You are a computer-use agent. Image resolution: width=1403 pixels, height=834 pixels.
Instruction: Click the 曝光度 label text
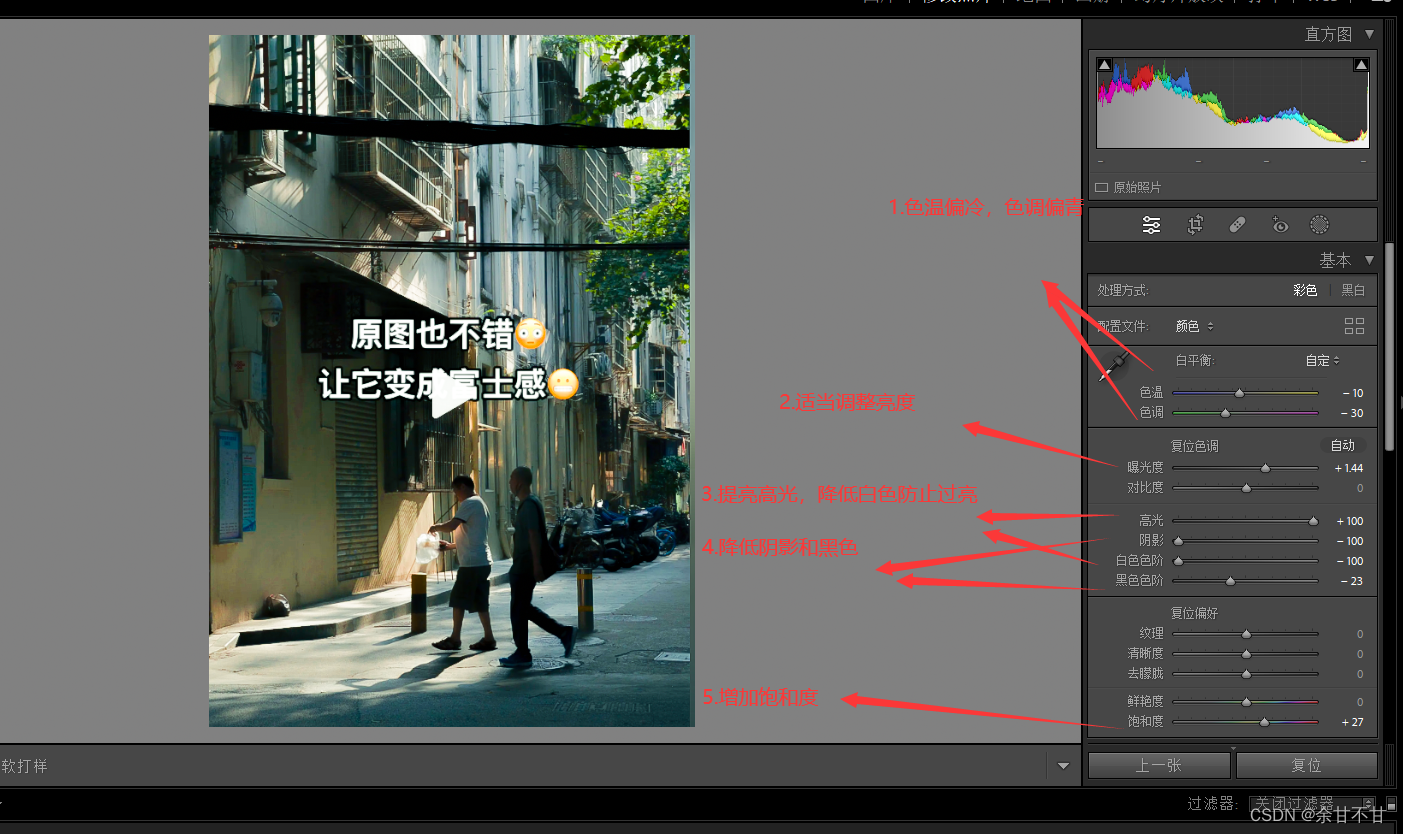coord(1145,468)
